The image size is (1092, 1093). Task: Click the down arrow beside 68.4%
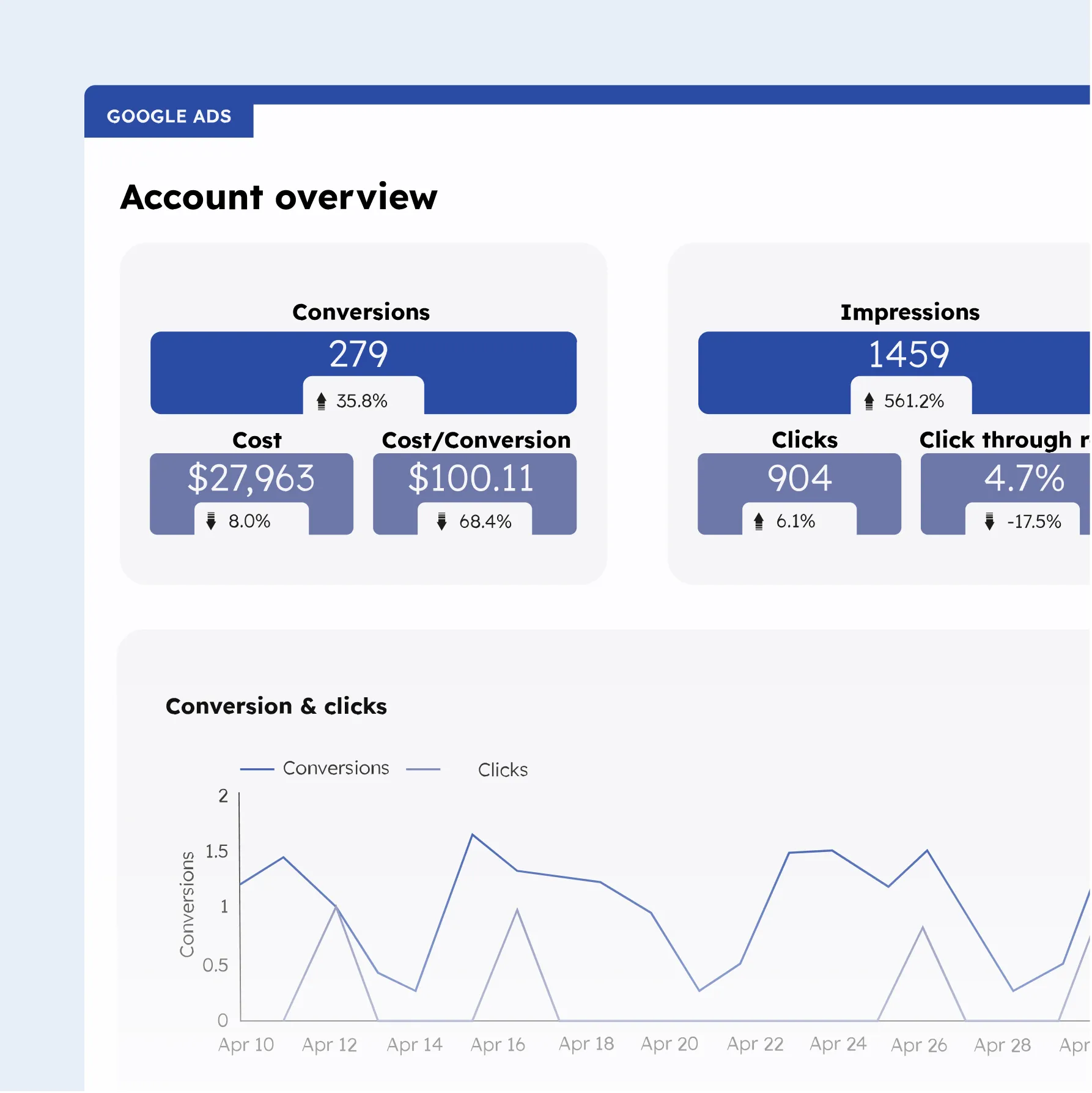pyautogui.click(x=441, y=521)
